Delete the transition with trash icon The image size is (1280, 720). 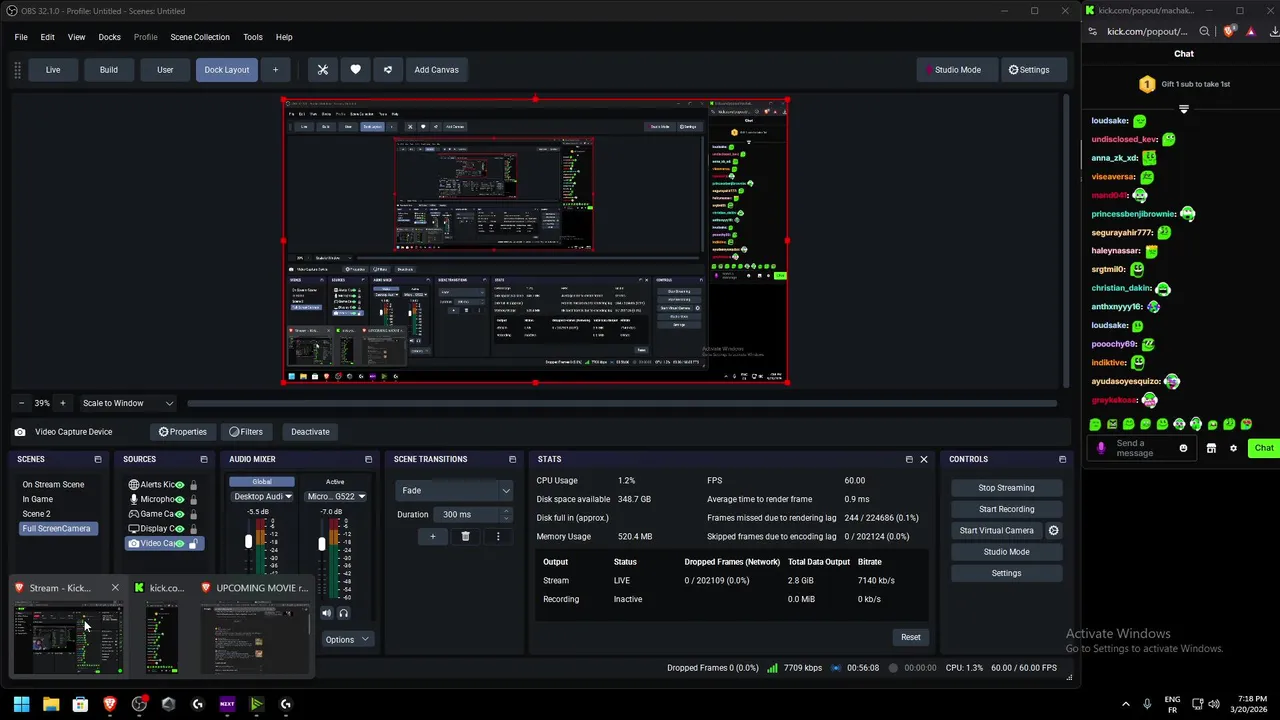(x=465, y=537)
